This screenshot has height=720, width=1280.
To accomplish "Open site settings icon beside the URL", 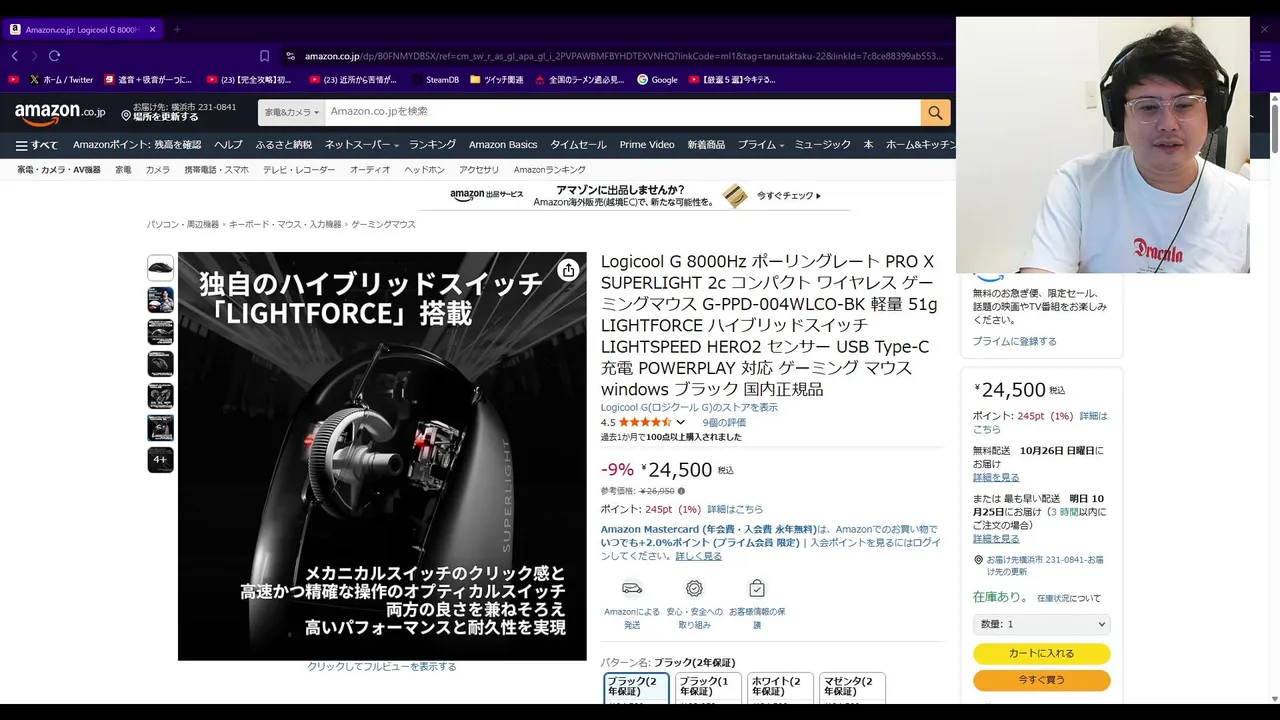I will pyautogui.click(x=290, y=56).
